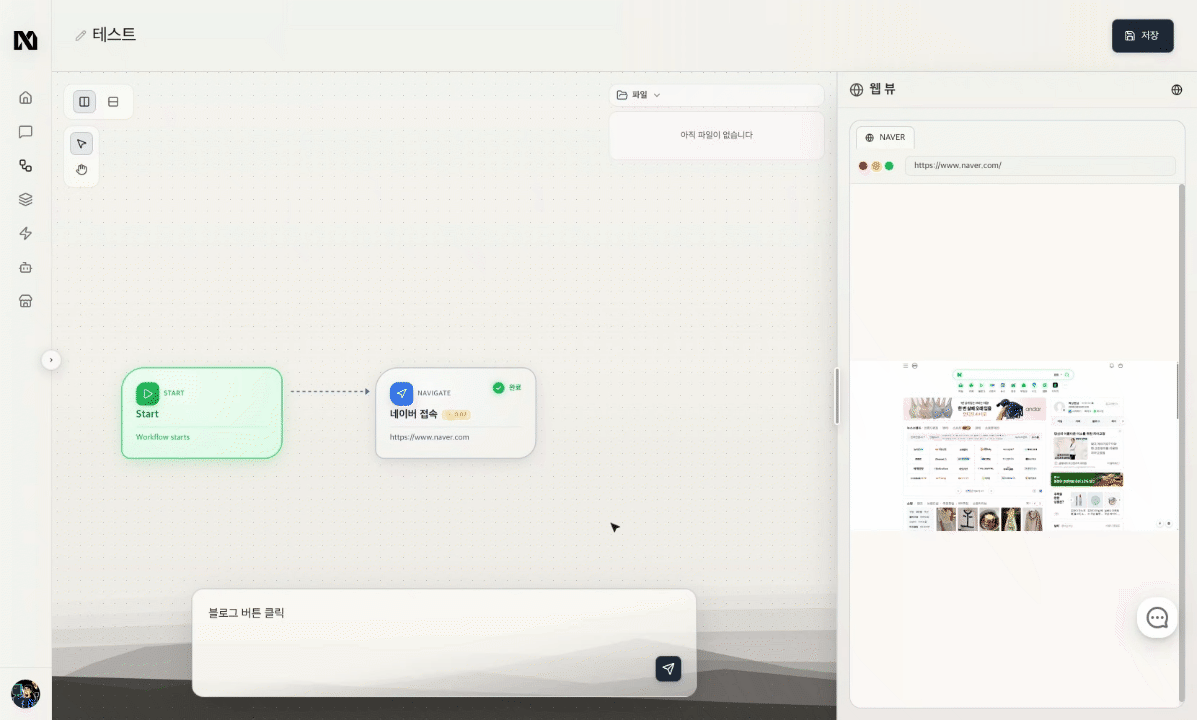Expand the collapsed left sidebar chevron
The height and width of the screenshot is (720, 1197).
[x=51, y=360]
